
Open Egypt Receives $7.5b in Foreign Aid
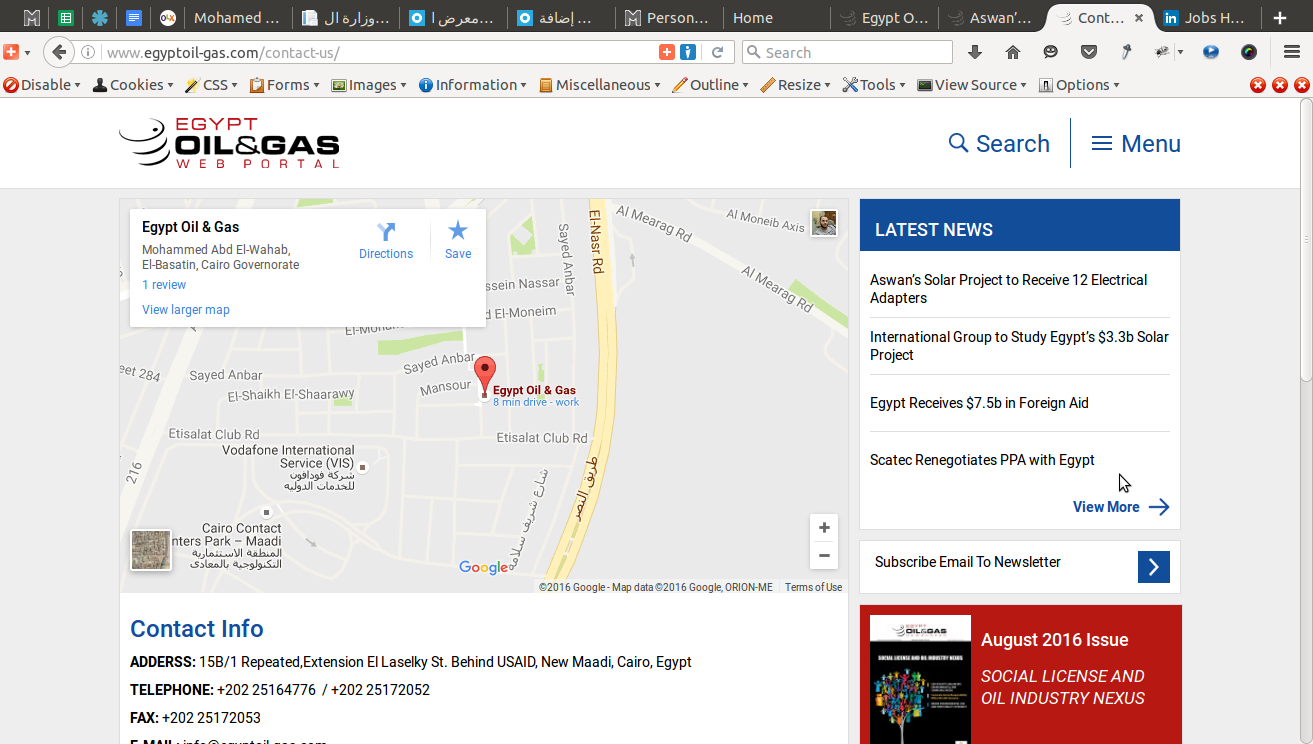tap(979, 403)
